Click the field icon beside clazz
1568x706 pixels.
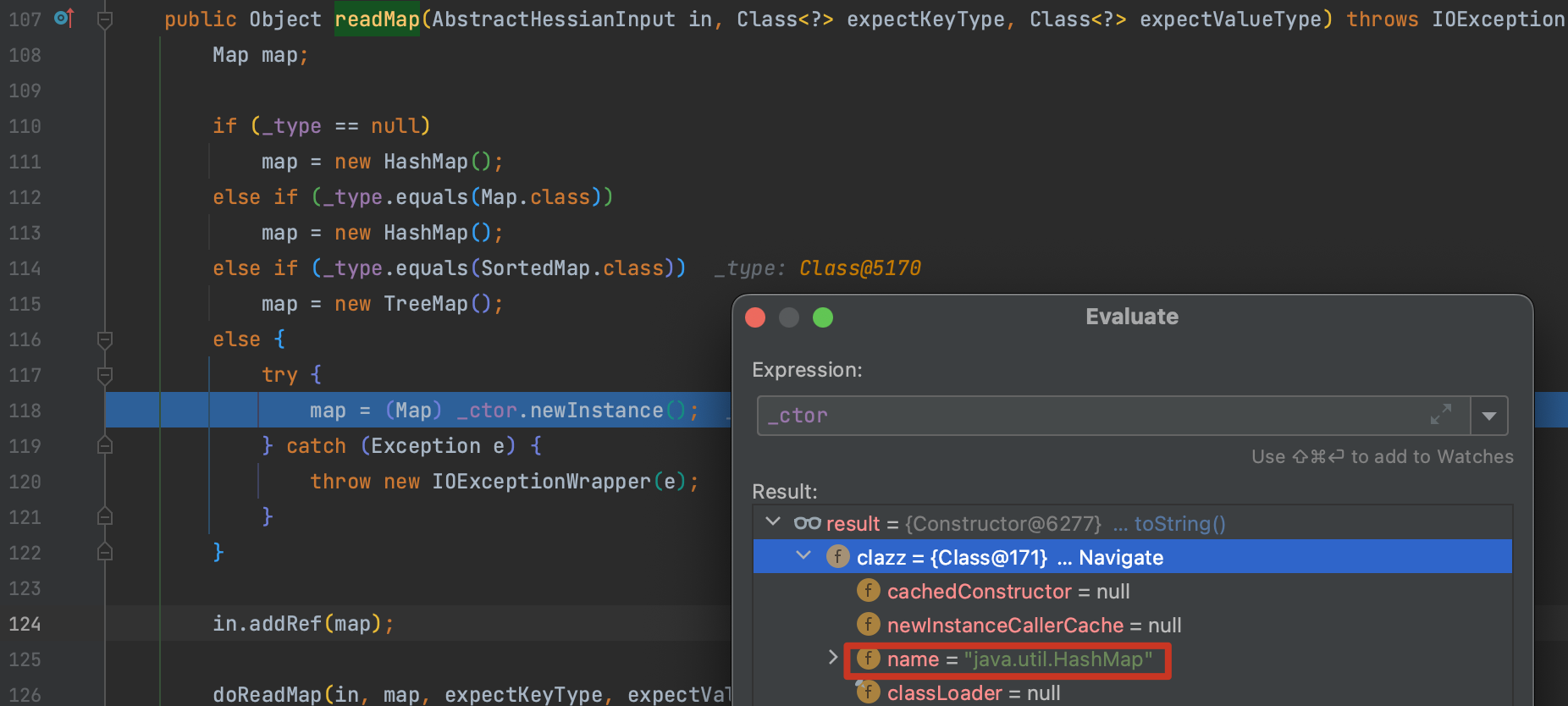click(837, 556)
